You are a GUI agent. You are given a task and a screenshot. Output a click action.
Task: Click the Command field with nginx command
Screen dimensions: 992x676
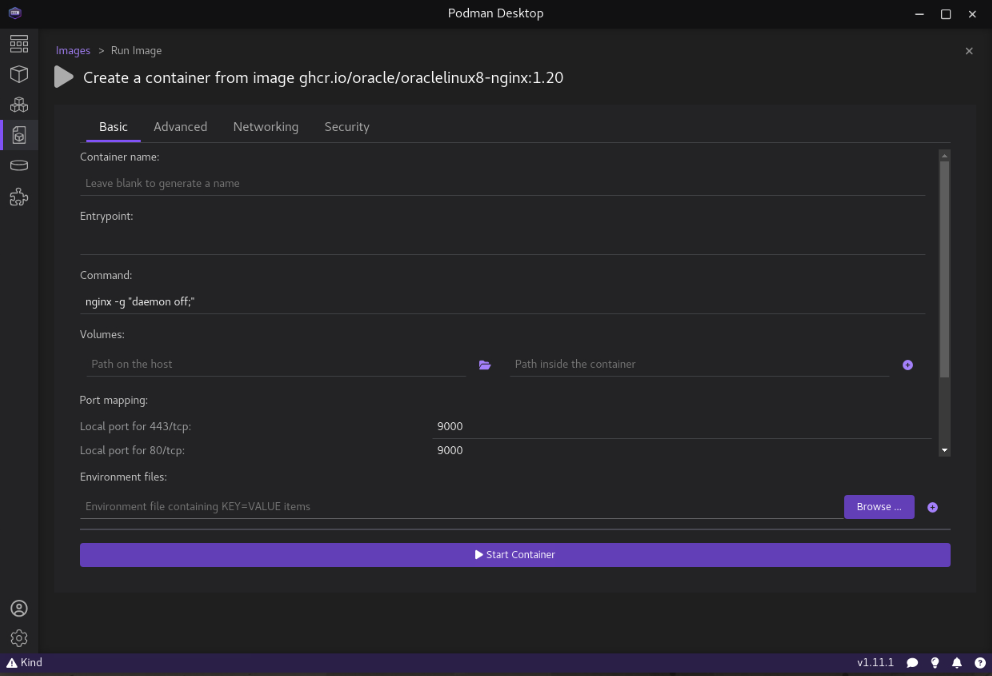(502, 302)
